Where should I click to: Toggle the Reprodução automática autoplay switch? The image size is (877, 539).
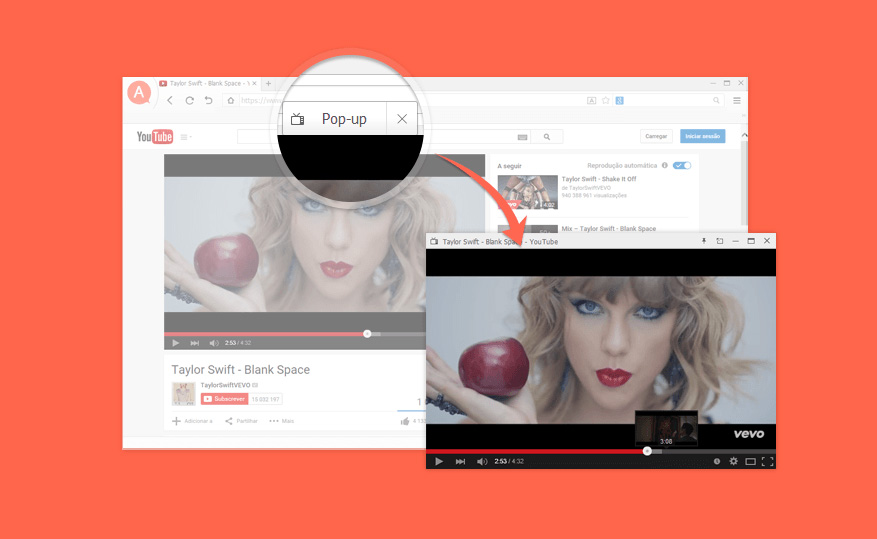tap(682, 166)
